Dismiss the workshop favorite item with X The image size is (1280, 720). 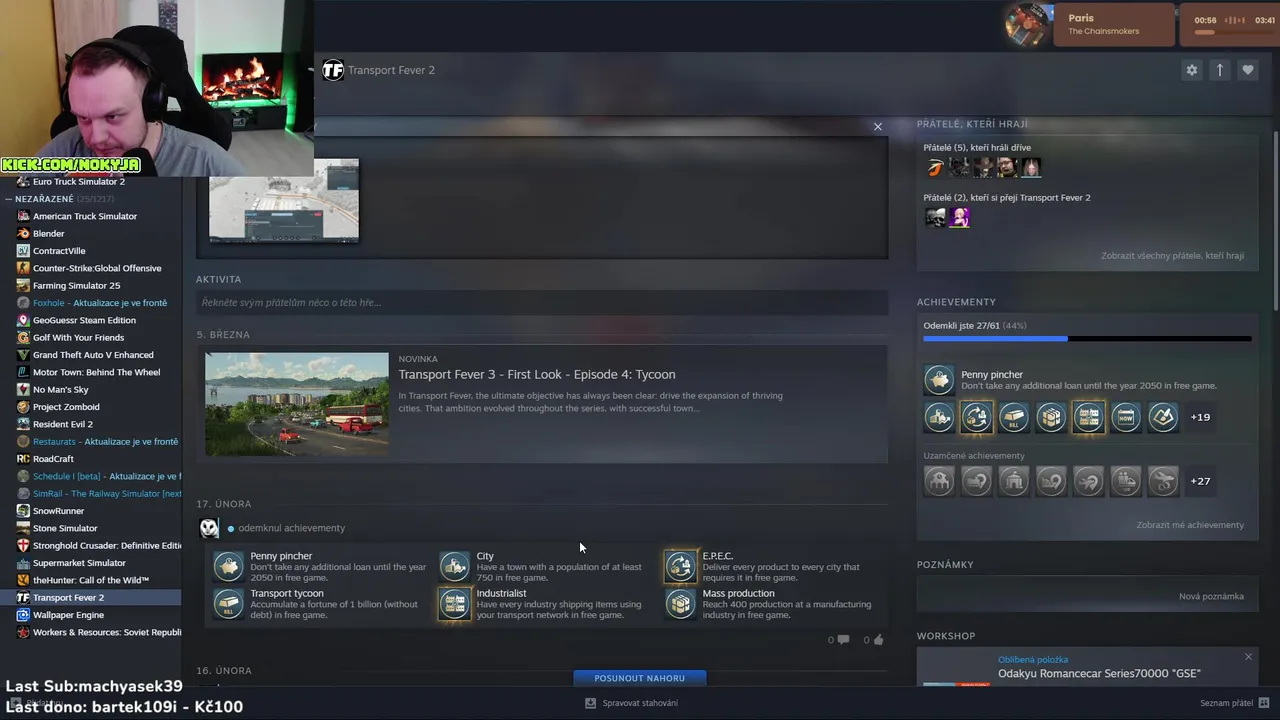point(1248,657)
